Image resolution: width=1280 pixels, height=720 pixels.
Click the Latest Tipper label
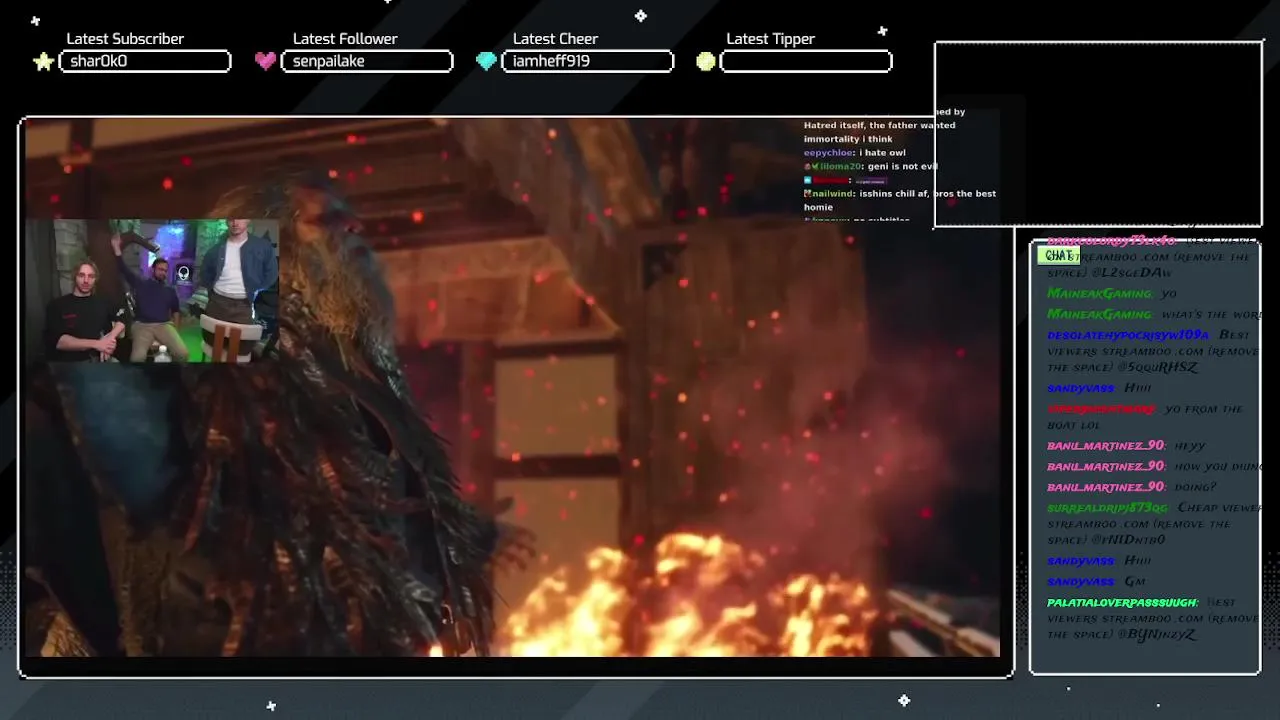770,39
